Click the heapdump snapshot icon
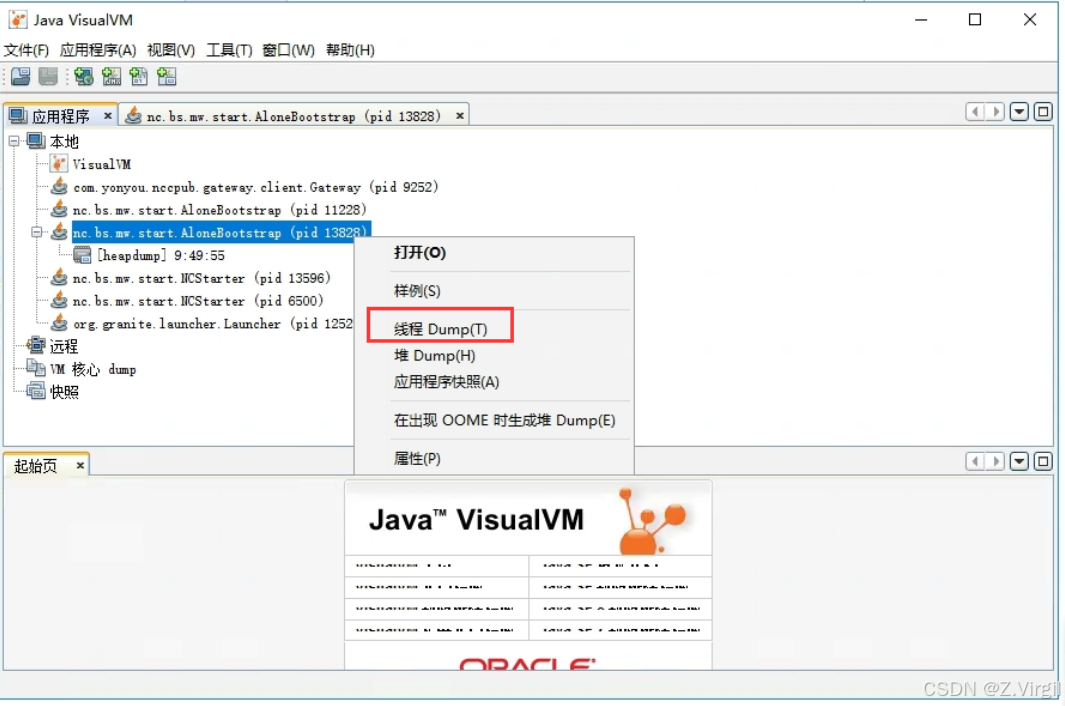 [82, 255]
